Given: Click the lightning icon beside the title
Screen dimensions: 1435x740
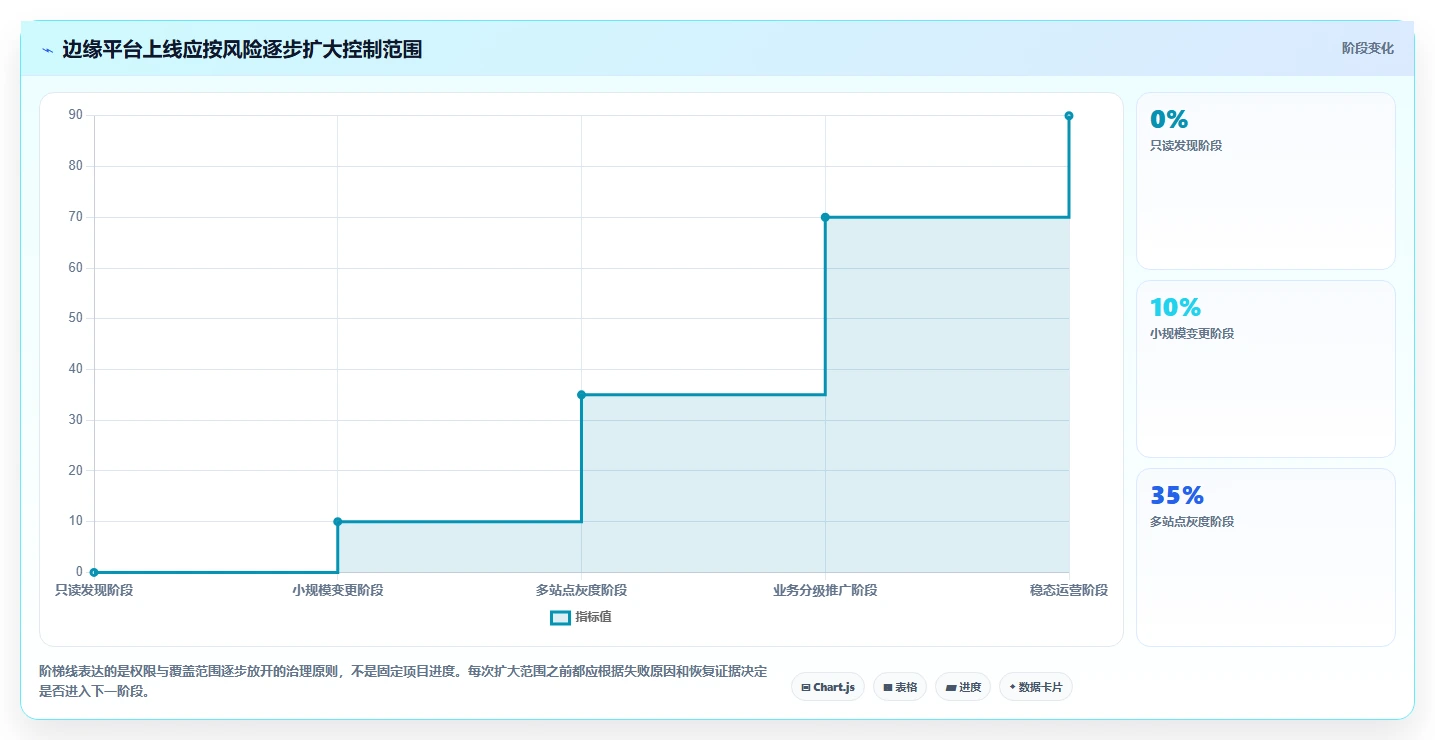Looking at the screenshot, I should tap(47, 50).
